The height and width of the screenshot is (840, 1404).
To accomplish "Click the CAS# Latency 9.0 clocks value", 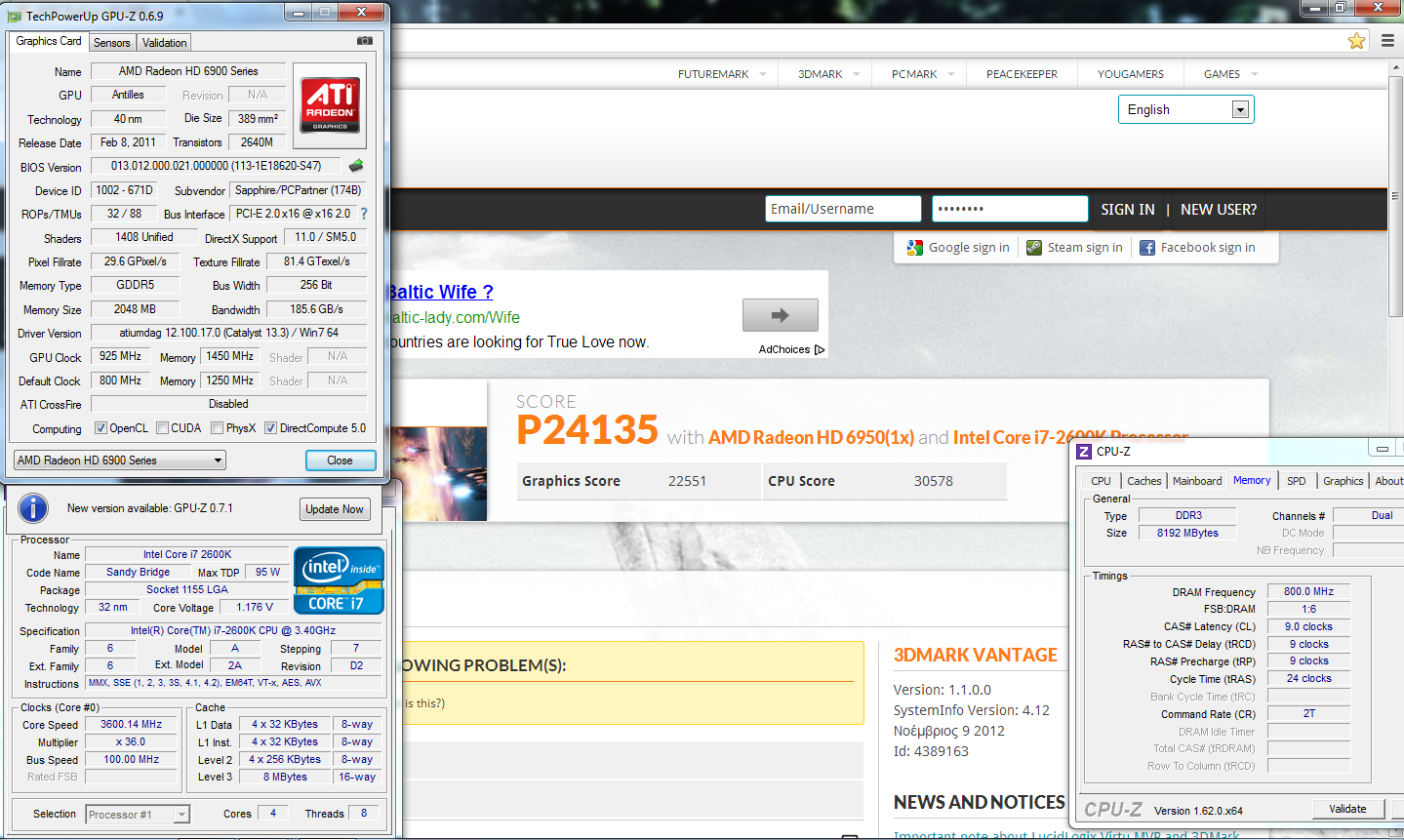I will [1309, 626].
